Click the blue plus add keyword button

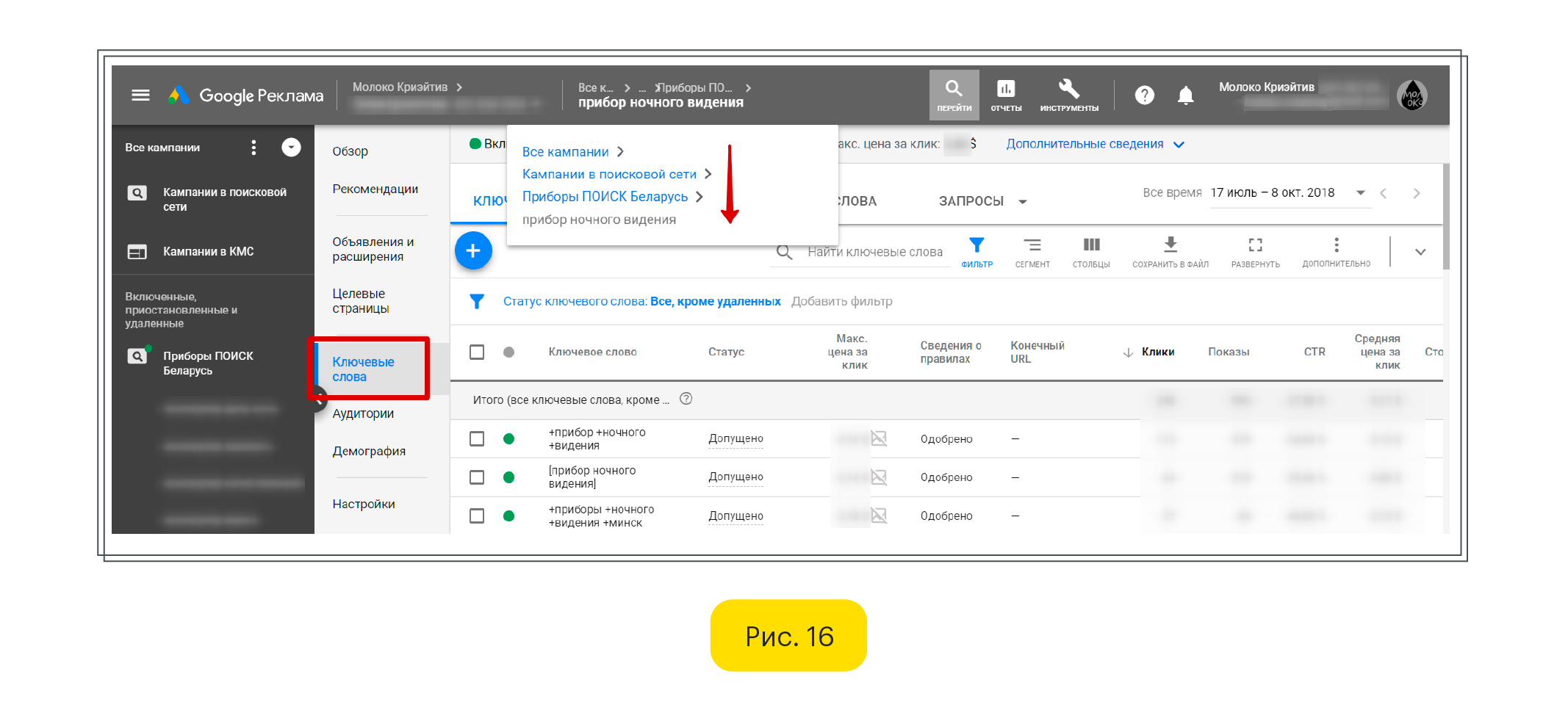coord(473,251)
